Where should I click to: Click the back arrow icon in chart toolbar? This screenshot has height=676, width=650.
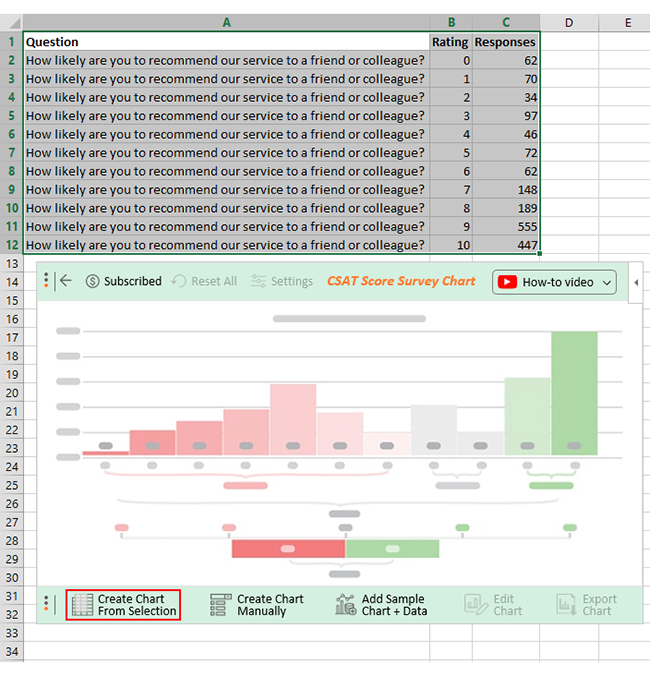(66, 281)
